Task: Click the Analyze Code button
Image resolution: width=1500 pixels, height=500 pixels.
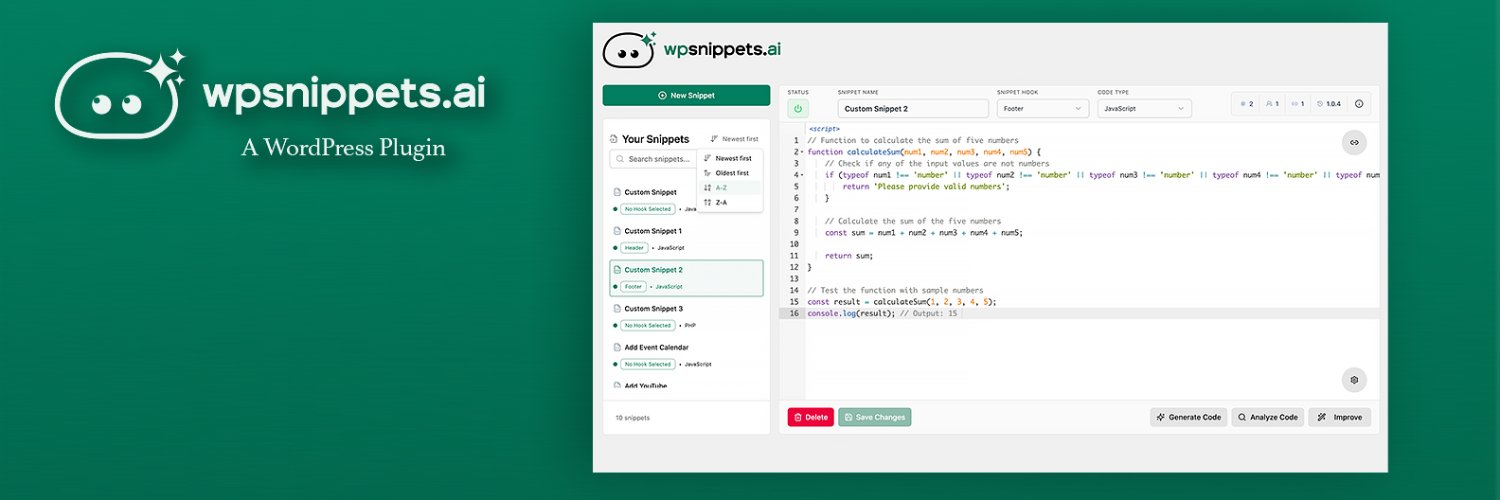Action: click(x=1268, y=417)
